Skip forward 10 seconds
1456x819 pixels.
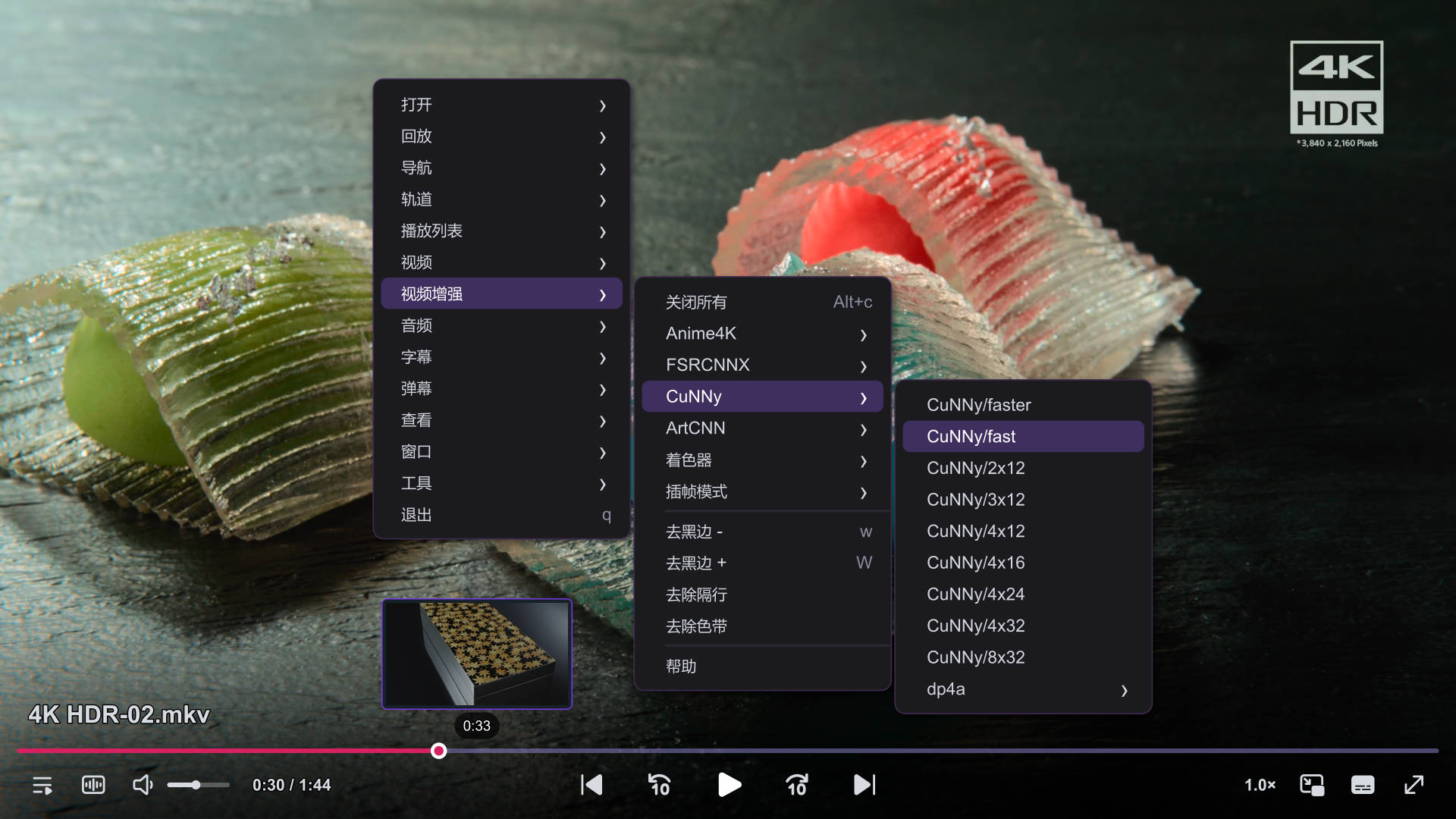click(797, 785)
